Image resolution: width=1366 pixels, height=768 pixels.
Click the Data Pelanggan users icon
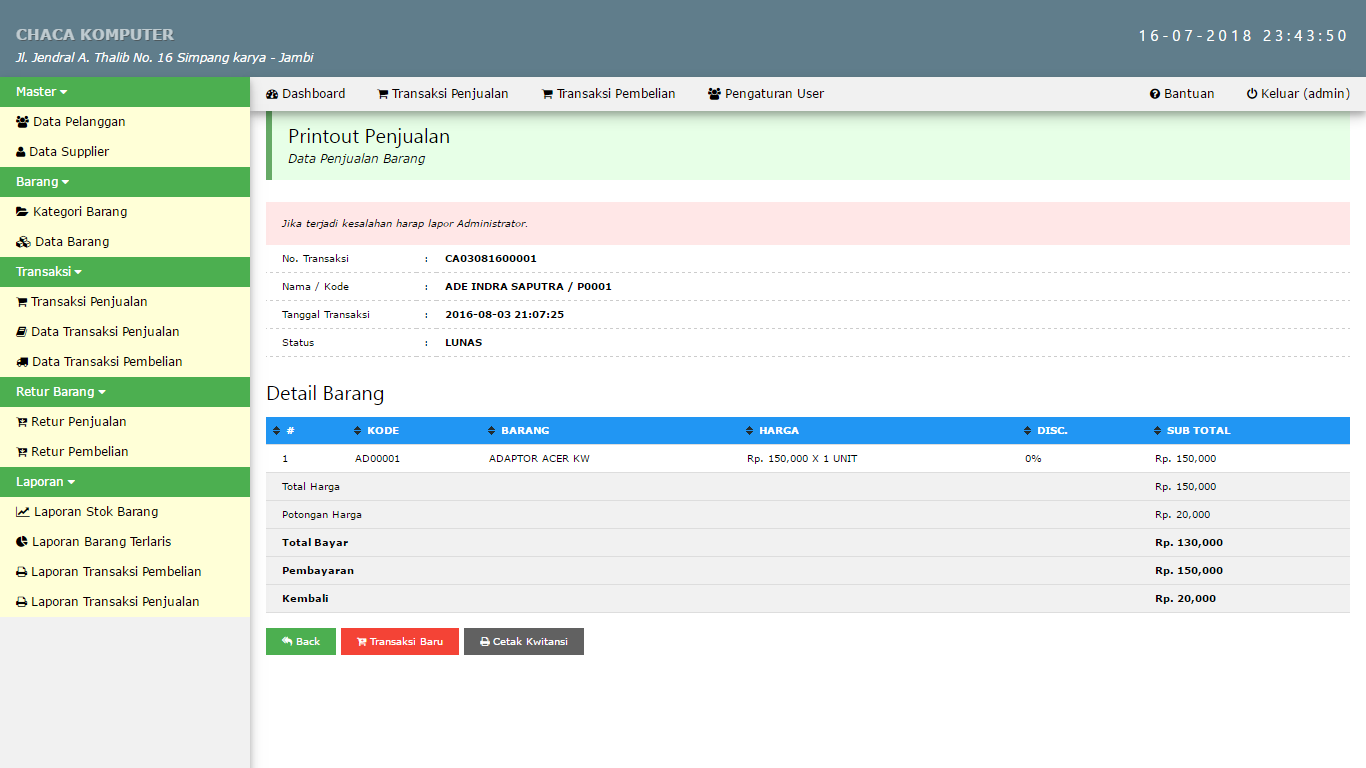pyautogui.click(x=22, y=122)
